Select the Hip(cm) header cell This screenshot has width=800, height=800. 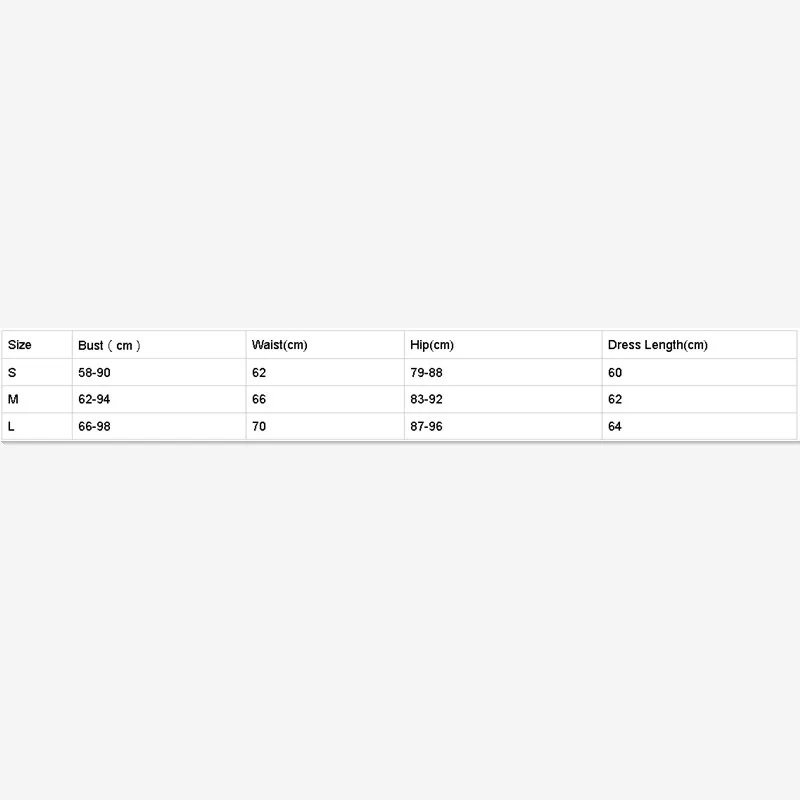click(503, 345)
